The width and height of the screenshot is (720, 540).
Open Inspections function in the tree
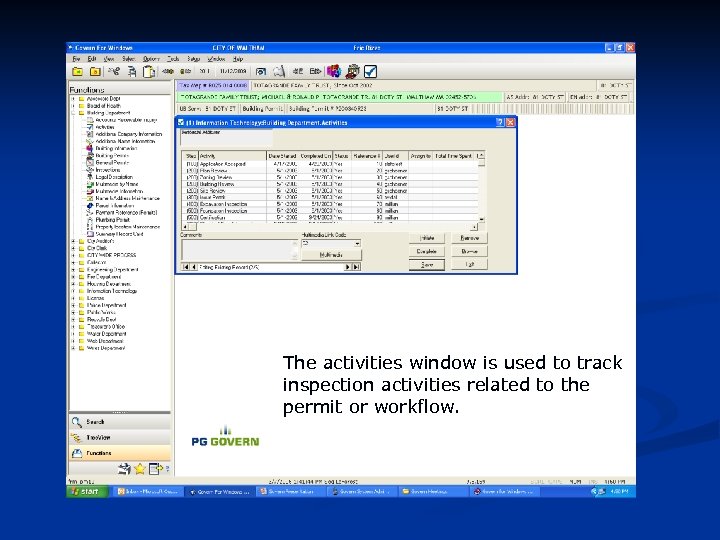point(108,170)
